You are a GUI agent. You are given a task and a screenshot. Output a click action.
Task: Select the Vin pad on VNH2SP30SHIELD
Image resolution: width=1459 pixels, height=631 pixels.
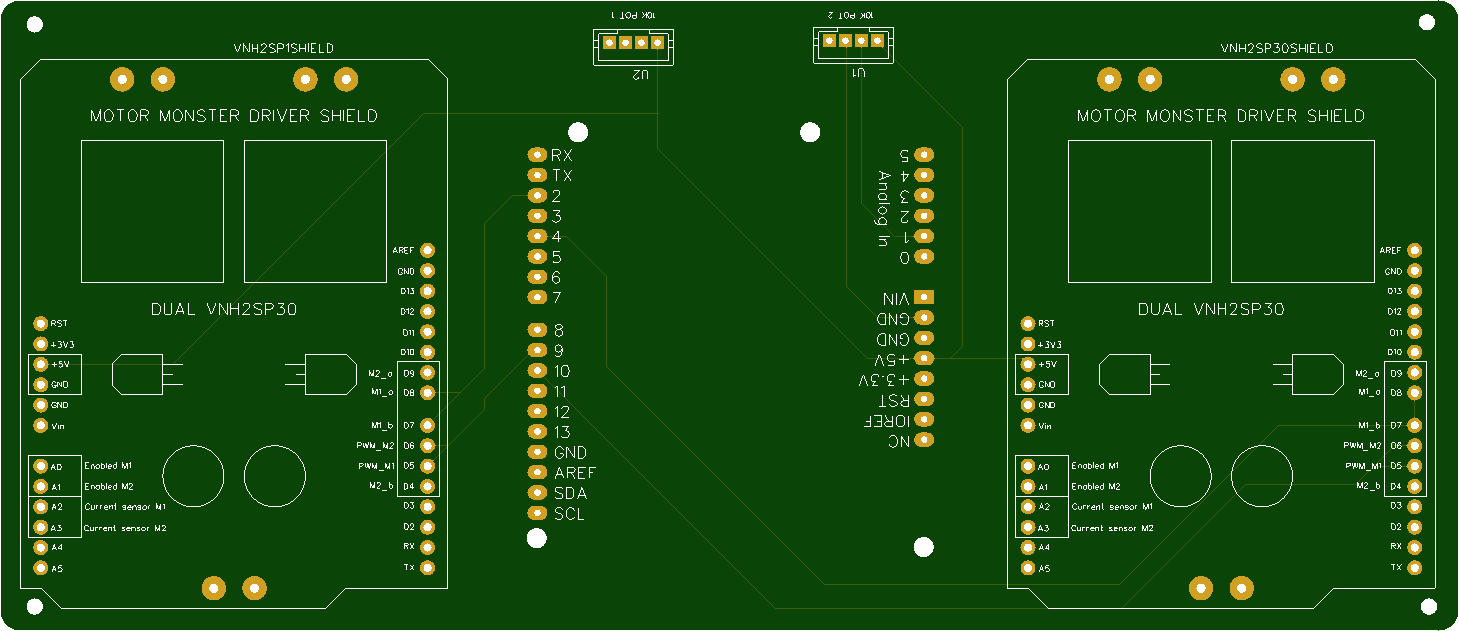click(x=1028, y=425)
